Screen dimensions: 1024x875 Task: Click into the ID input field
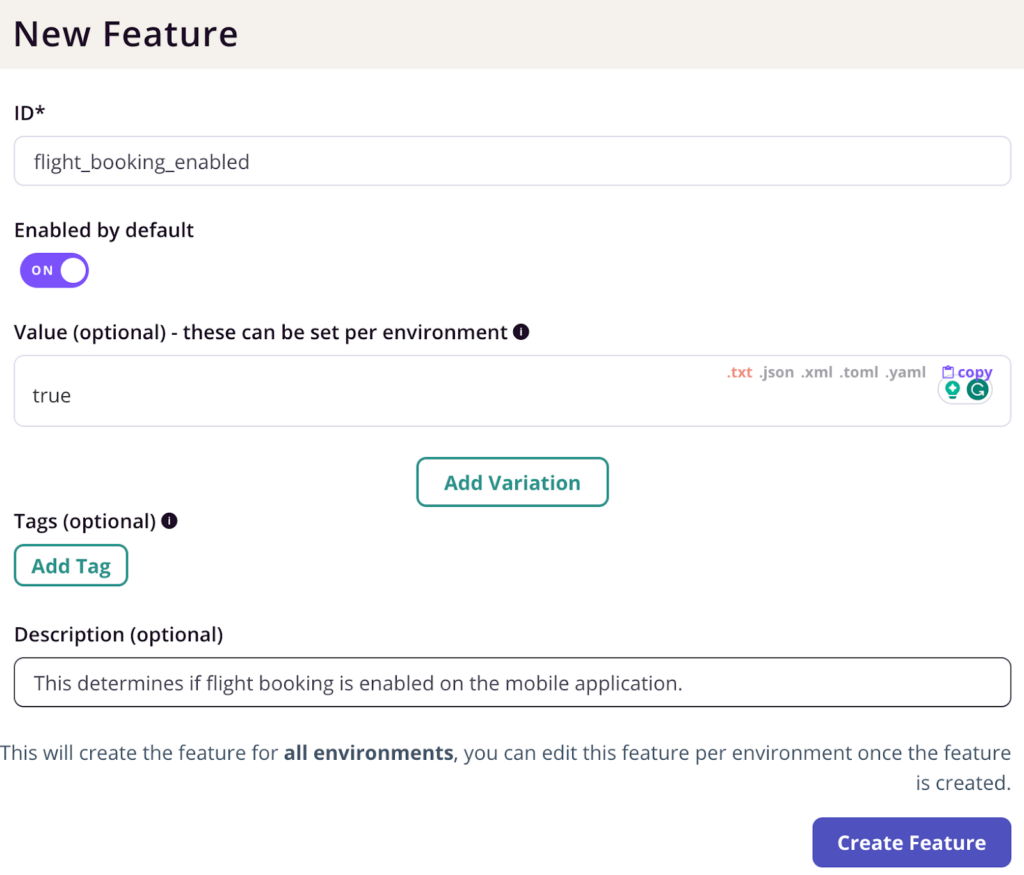pyautogui.click(x=512, y=161)
